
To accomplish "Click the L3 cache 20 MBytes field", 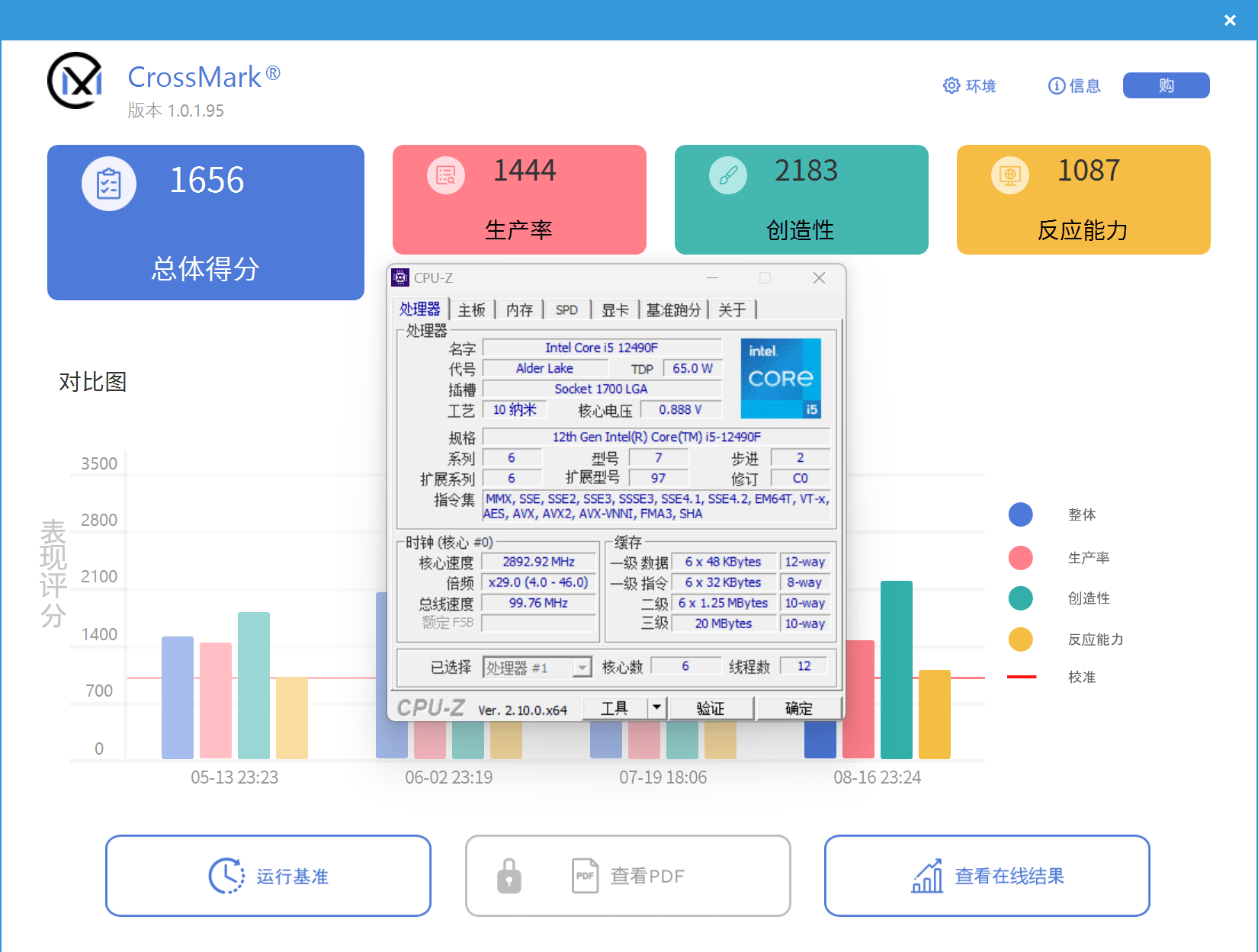I will (x=724, y=623).
